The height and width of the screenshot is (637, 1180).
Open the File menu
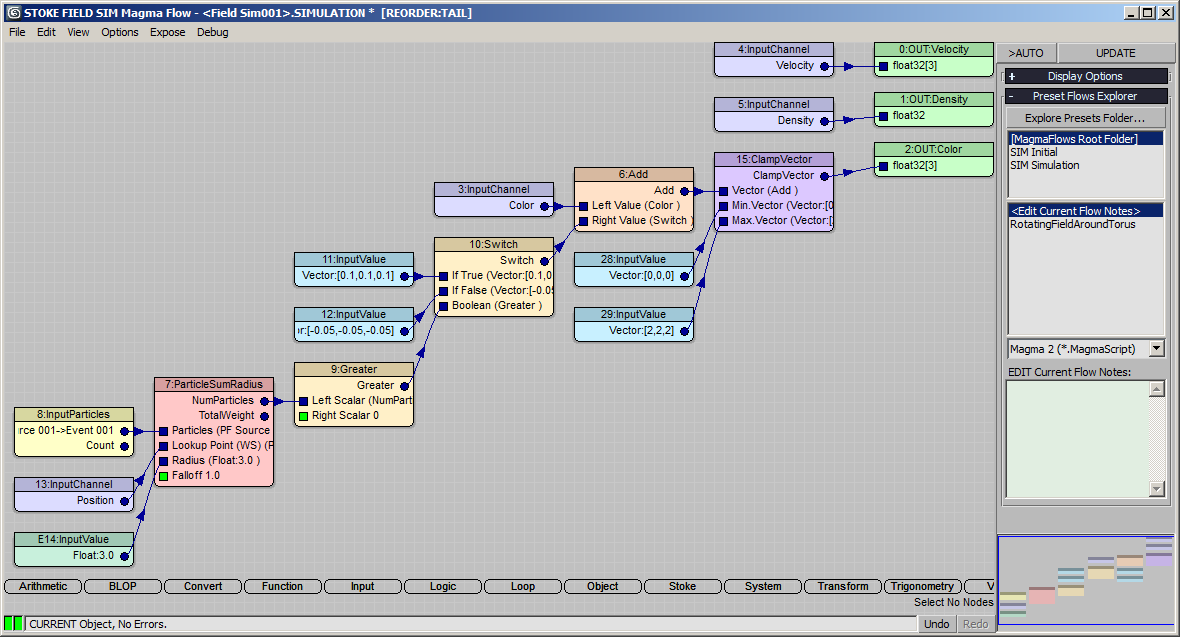(x=17, y=32)
